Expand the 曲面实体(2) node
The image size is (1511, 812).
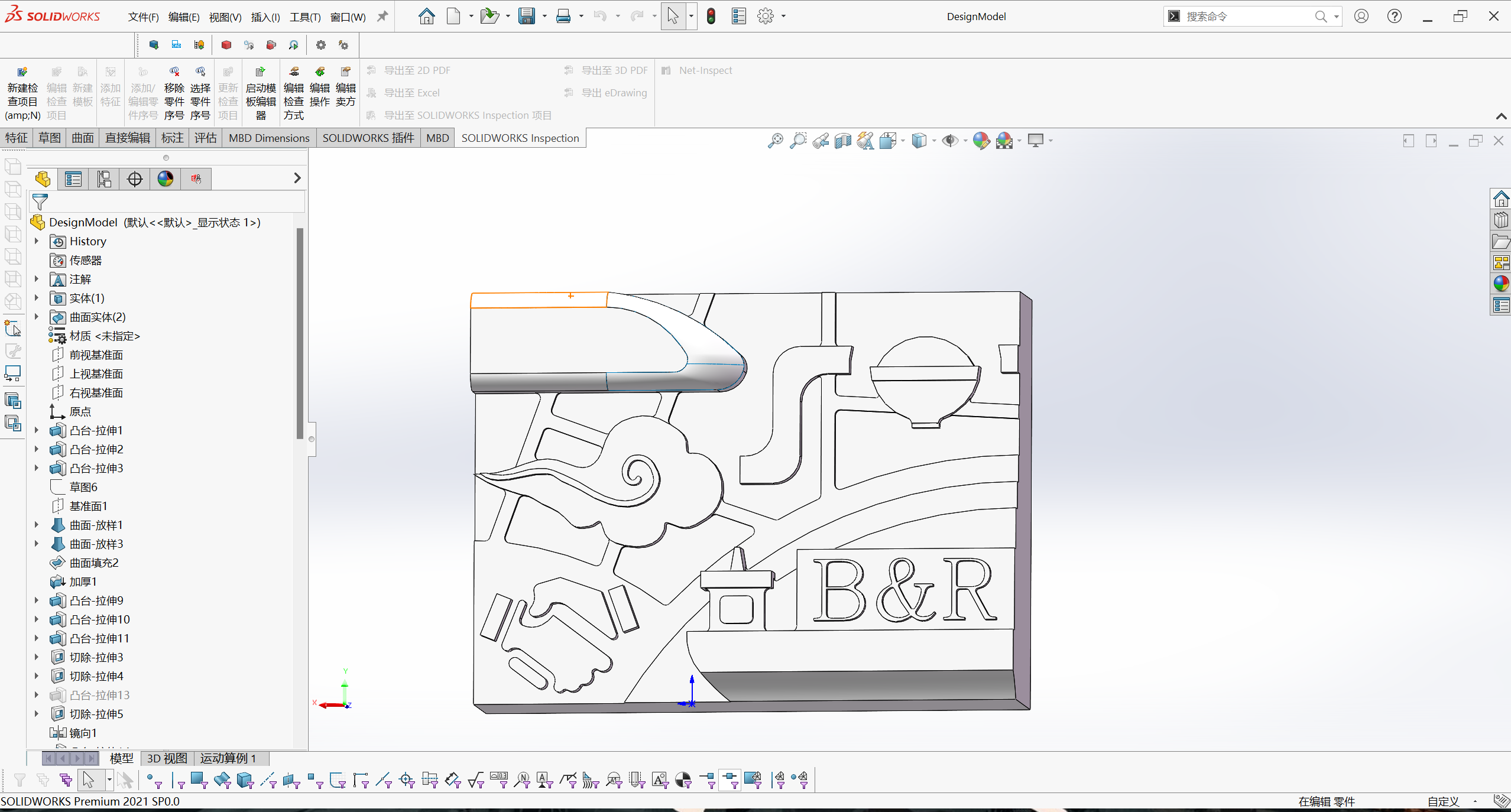click(x=37, y=317)
